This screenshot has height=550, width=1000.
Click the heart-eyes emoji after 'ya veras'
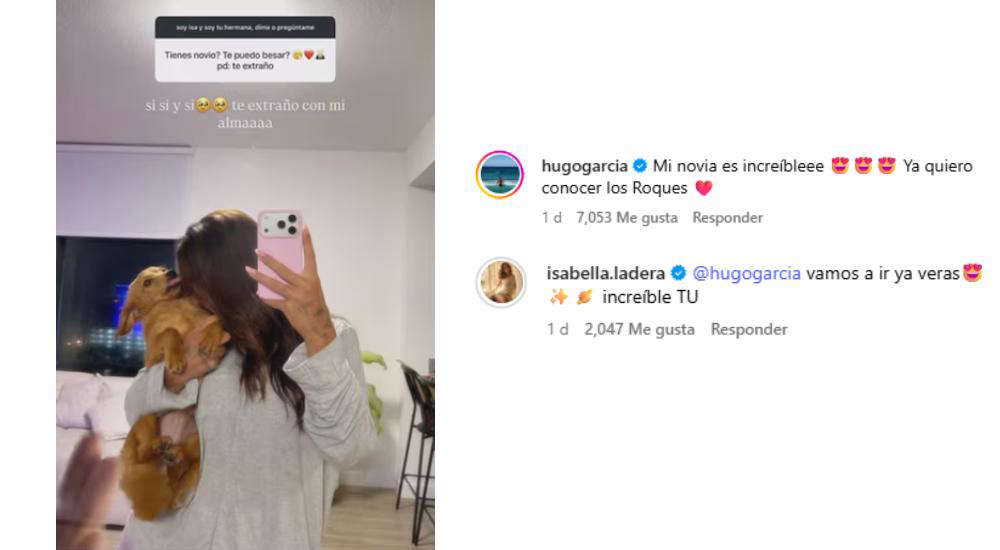973,273
